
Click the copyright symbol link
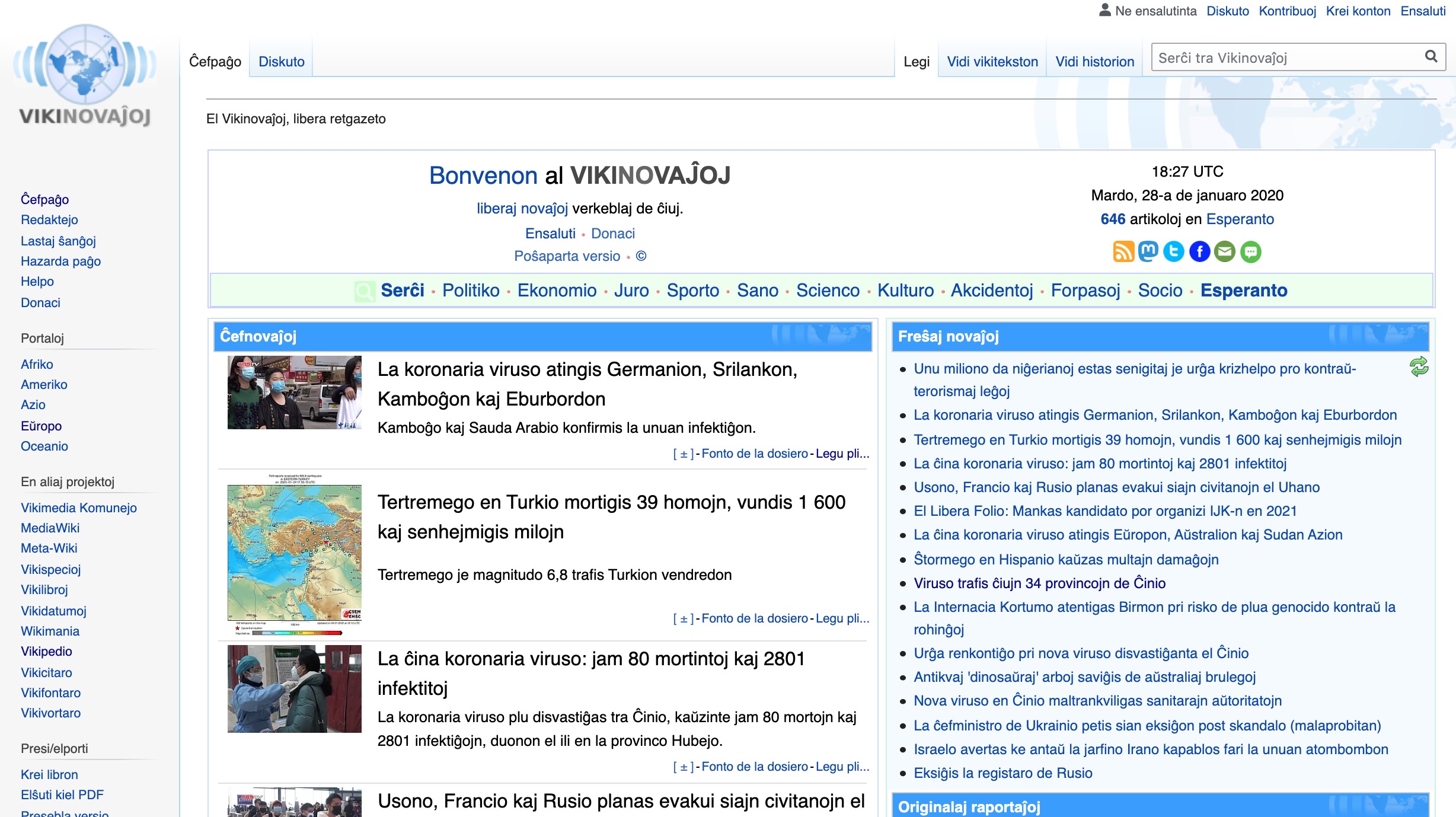point(641,256)
